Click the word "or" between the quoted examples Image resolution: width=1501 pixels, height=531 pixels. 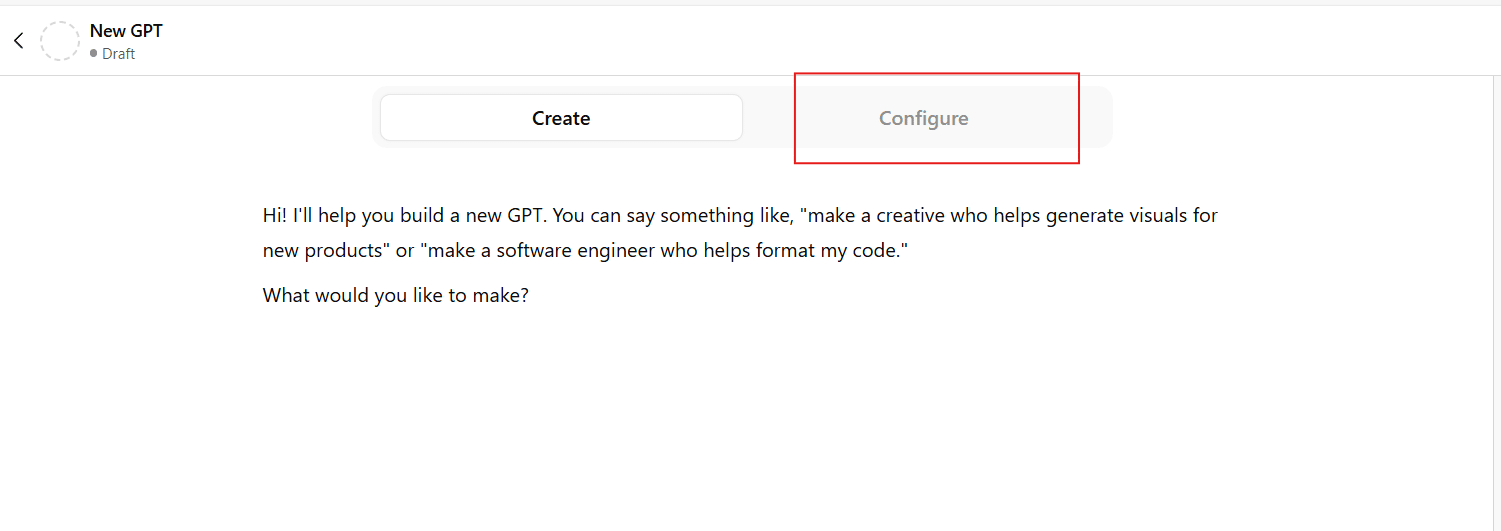click(x=405, y=251)
